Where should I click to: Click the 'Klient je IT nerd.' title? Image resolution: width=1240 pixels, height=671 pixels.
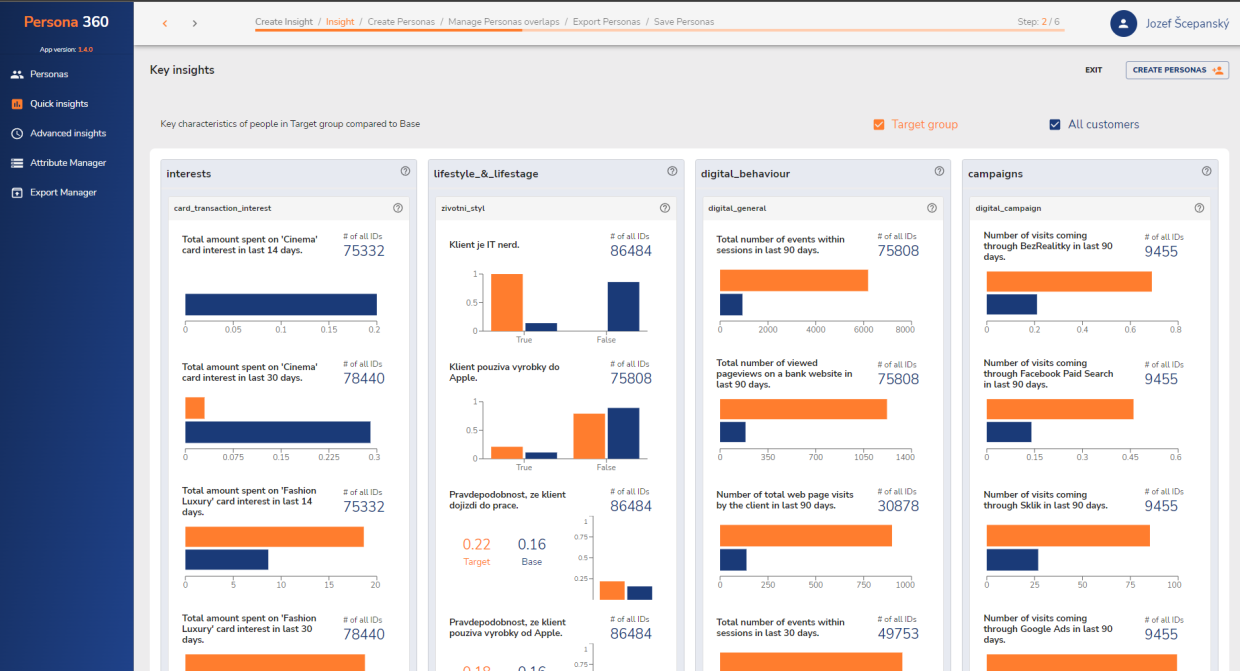pyautogui.click(x=484, y=245)
